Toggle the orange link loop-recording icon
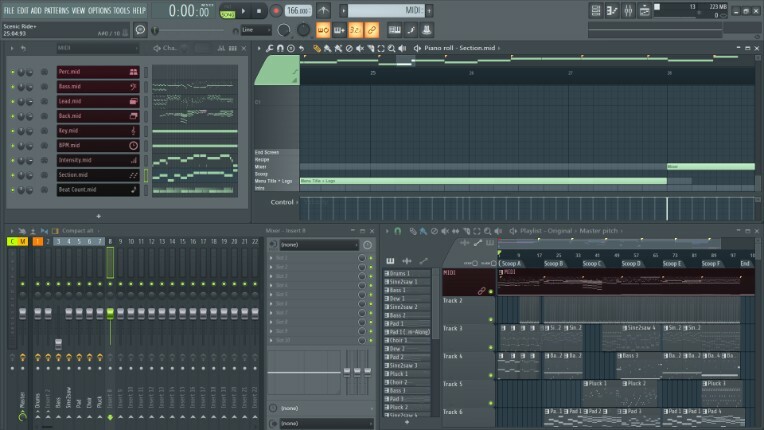Image resolution: width=764 pixels, height=430 pixels. pyautogui.click(x=371, y=30)
